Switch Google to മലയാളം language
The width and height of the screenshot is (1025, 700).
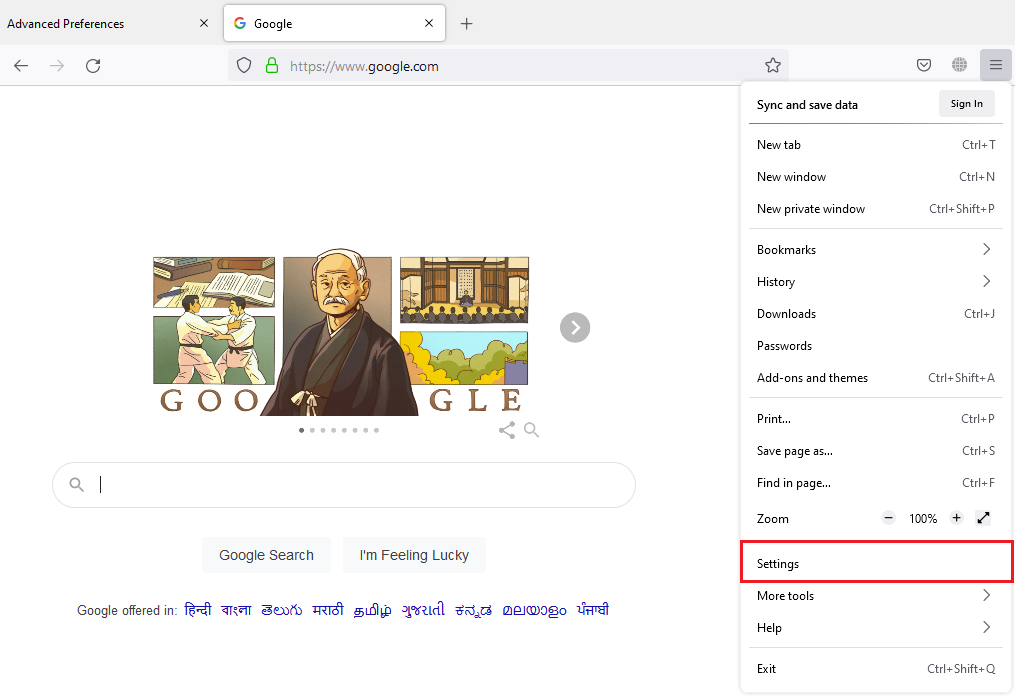click(x=534, y=610)
